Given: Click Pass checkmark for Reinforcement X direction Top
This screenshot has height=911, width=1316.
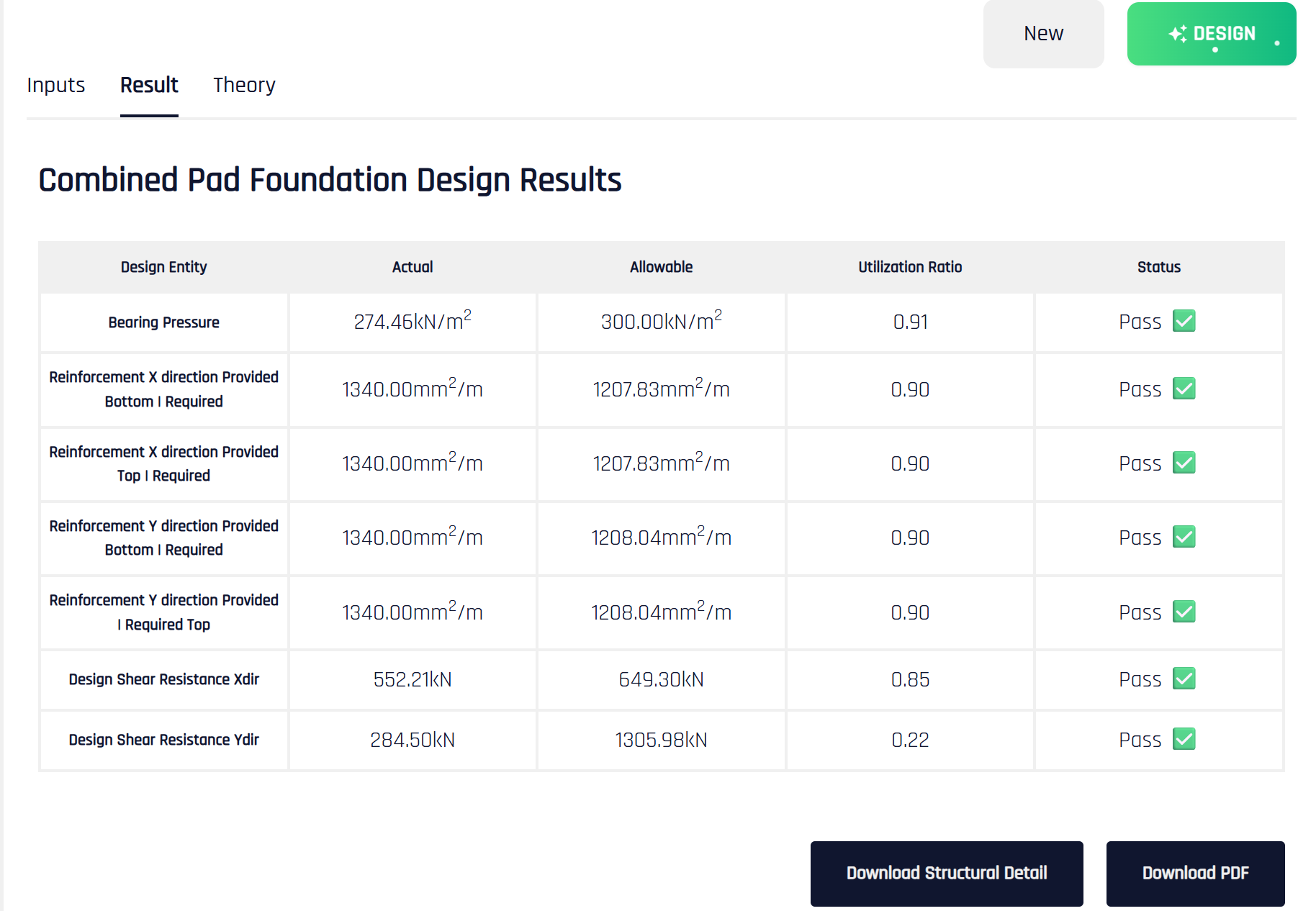Looking at the screenshot, I should (1184, 463).
